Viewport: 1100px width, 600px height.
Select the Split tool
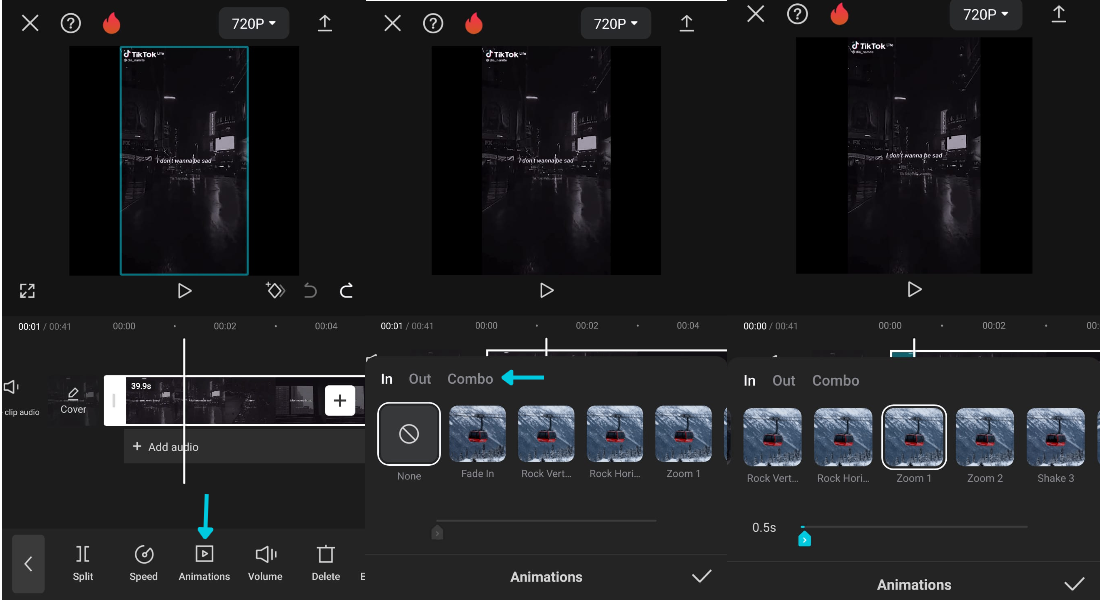click(x=83, y=564)
